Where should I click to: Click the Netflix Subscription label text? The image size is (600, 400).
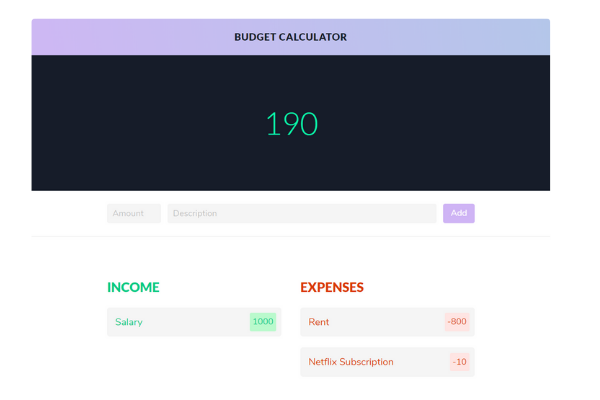(351, 362)
